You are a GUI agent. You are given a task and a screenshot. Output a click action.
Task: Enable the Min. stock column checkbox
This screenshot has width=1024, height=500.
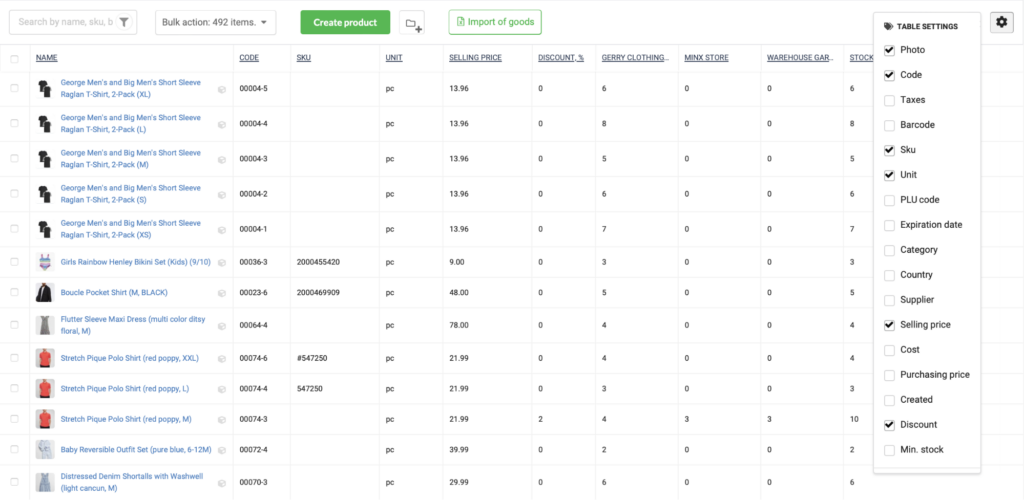[x=889, y=450]
